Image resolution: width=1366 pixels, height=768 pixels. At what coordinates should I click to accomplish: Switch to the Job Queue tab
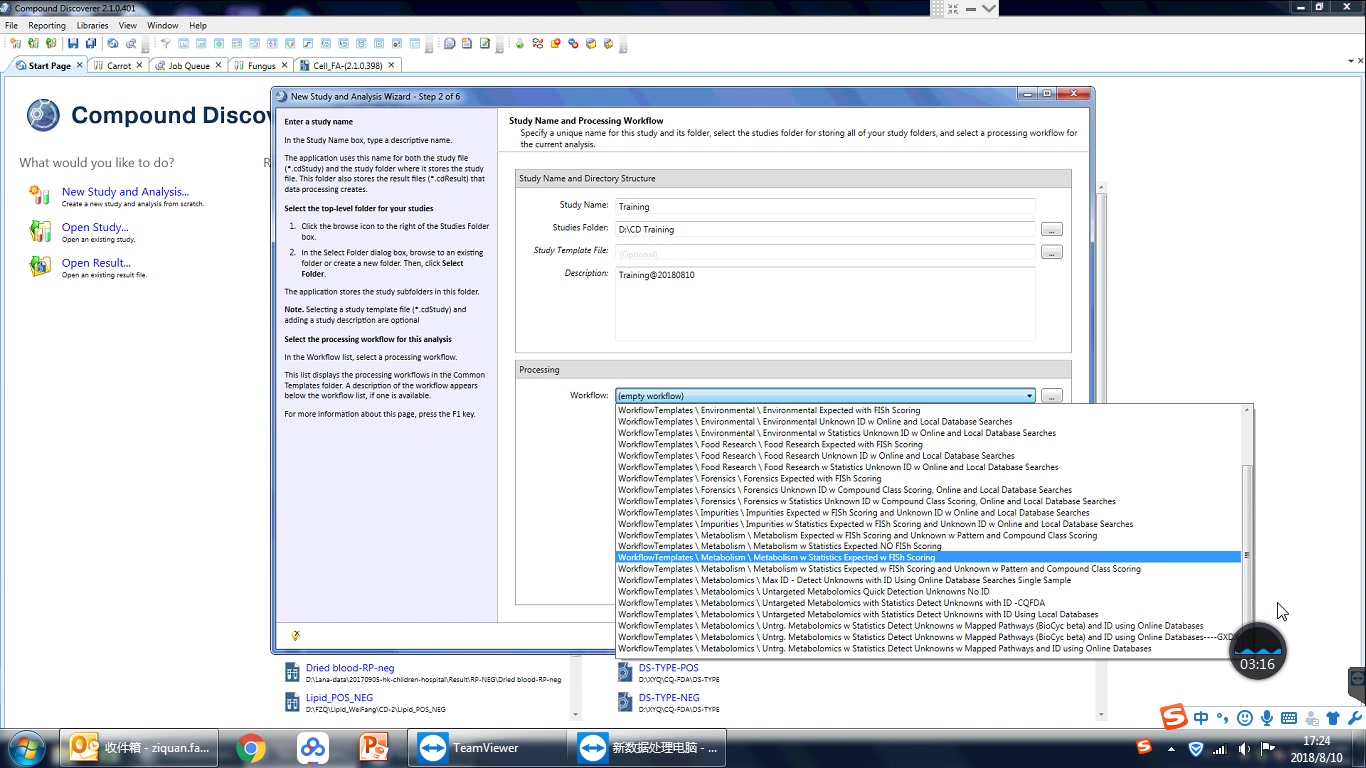tap(189, 65)
